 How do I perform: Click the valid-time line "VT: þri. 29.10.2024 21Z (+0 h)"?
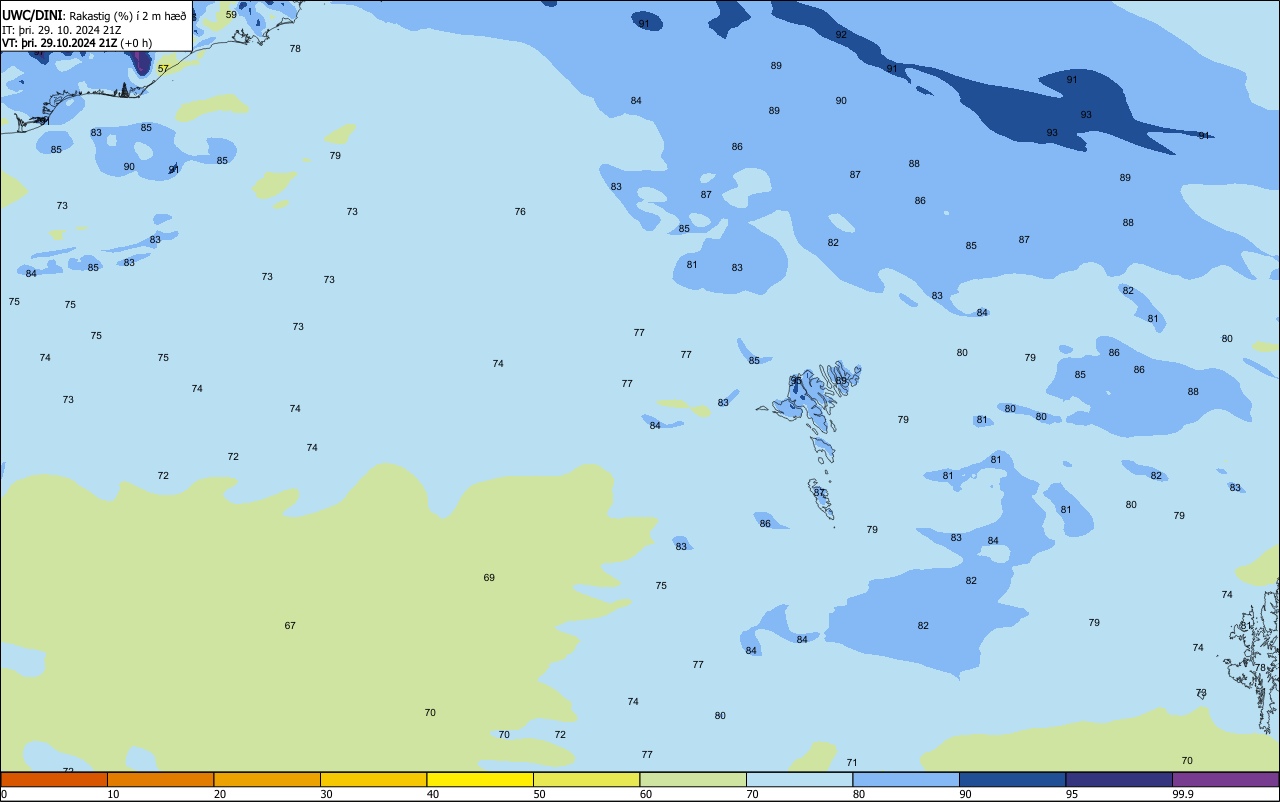pyautogui.click(x=77, y=43)
